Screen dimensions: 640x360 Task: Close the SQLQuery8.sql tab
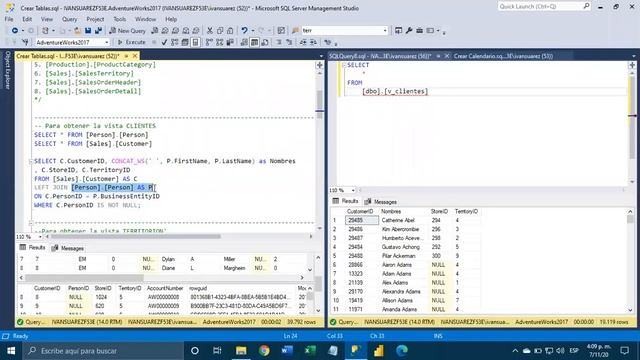coord(447,56)
